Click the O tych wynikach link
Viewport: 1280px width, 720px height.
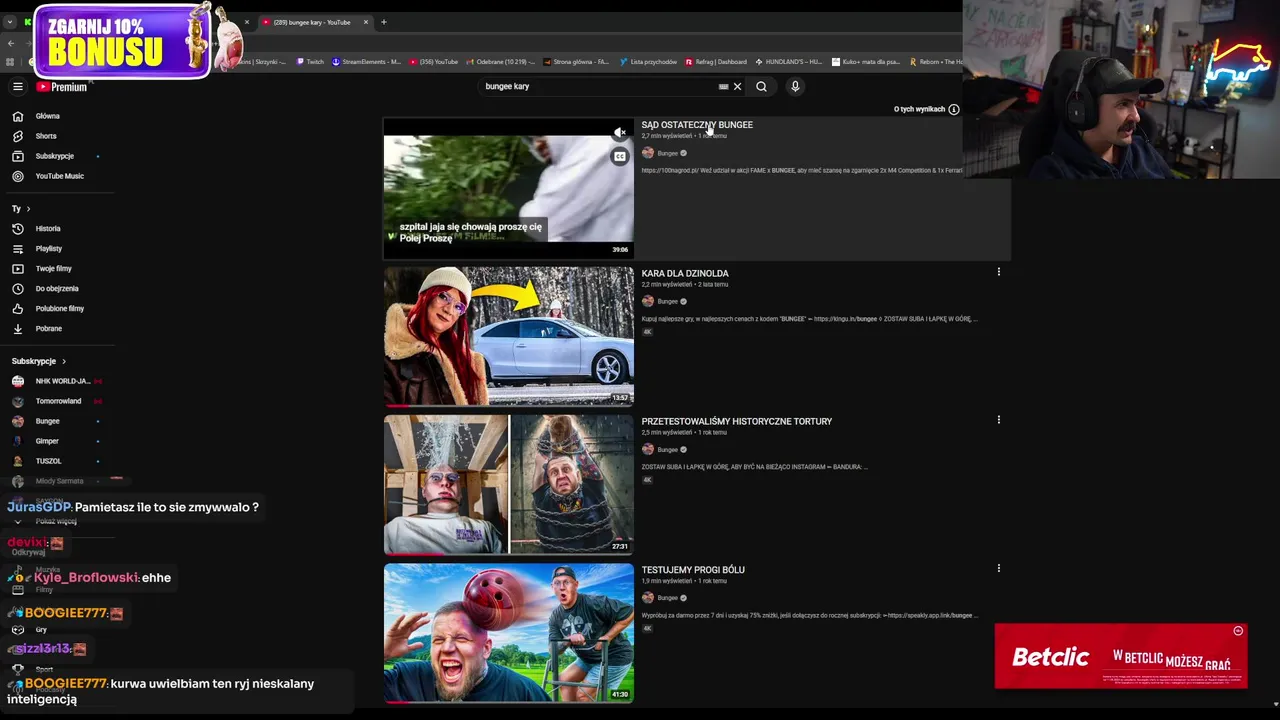[919, 109]
